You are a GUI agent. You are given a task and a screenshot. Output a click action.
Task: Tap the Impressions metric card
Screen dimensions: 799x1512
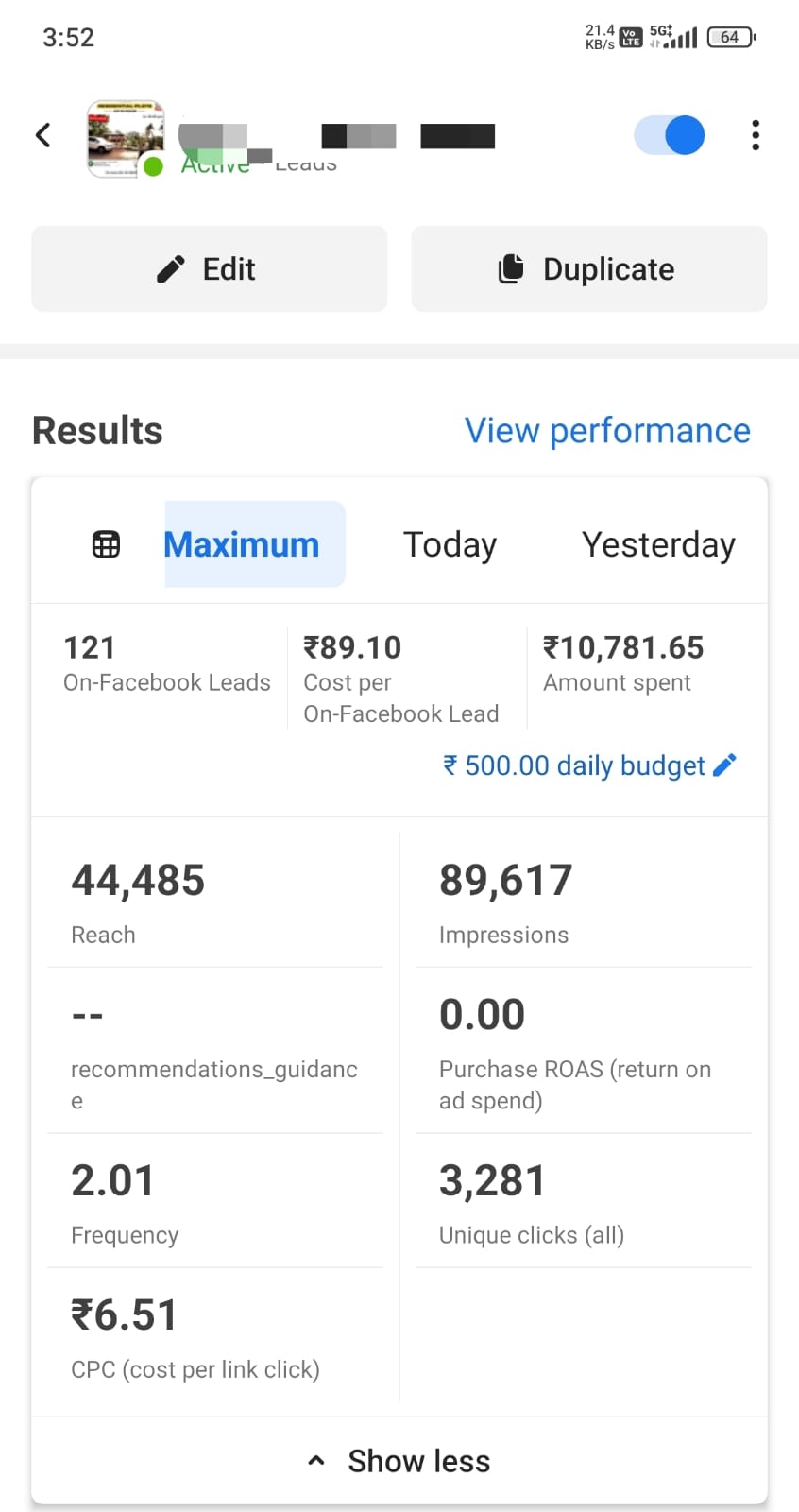(x=583, y=900)
